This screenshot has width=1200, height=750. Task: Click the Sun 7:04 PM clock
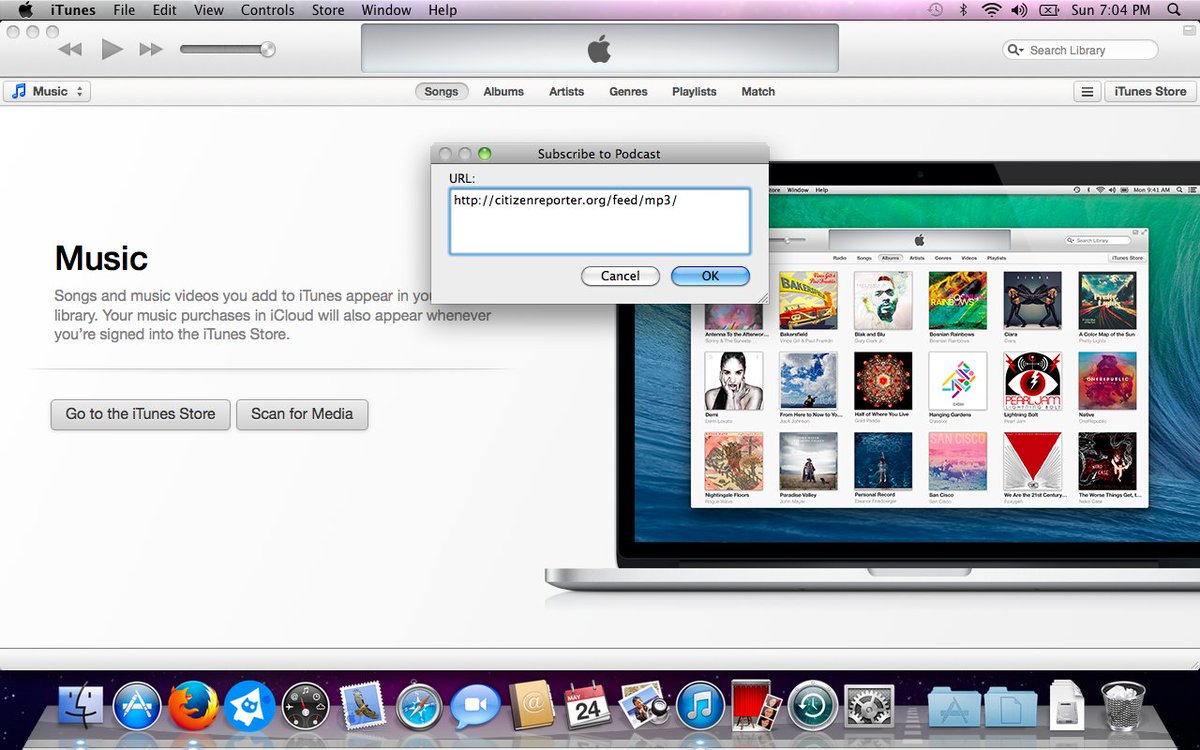tap(1111, 10)
